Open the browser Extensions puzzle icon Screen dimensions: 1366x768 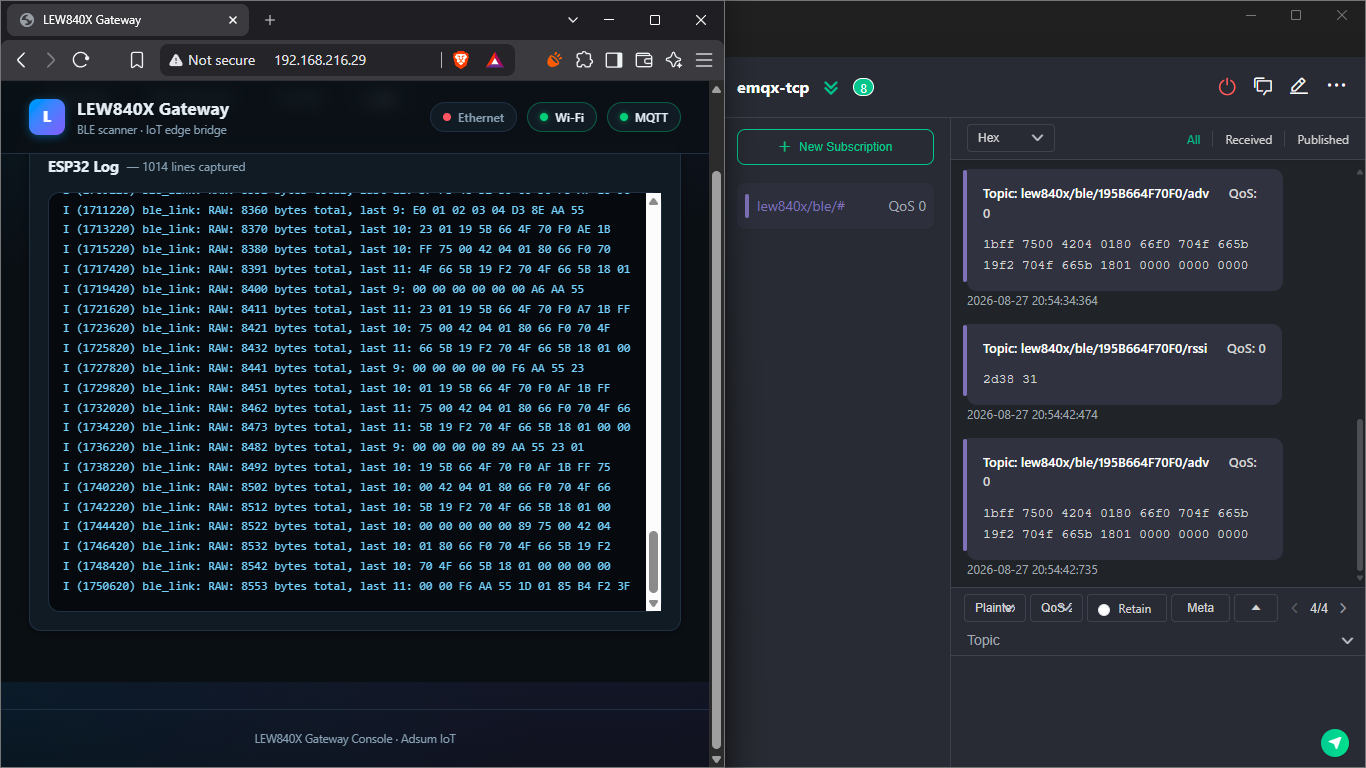[584, 60]
